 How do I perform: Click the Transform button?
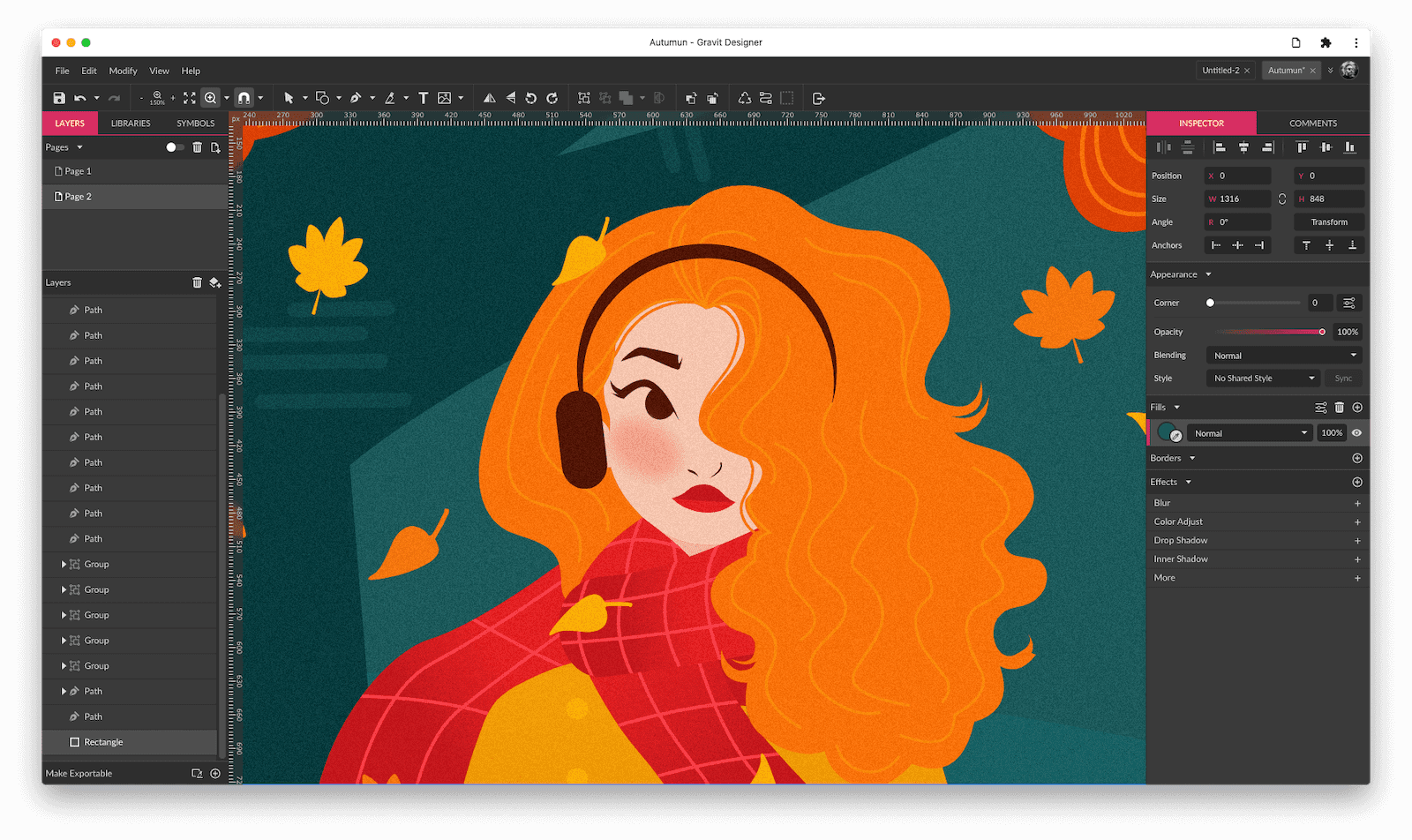1328,221
